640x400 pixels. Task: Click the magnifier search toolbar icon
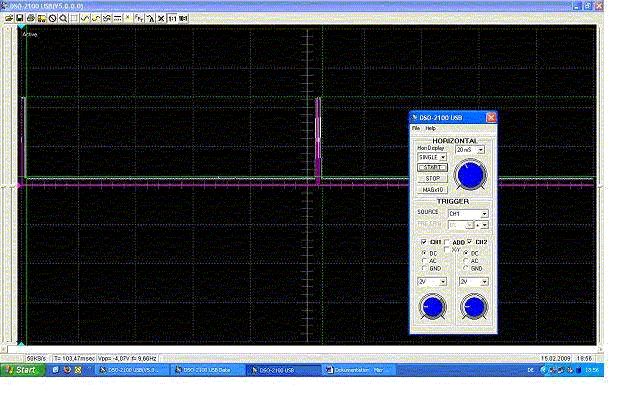(62, 18)
